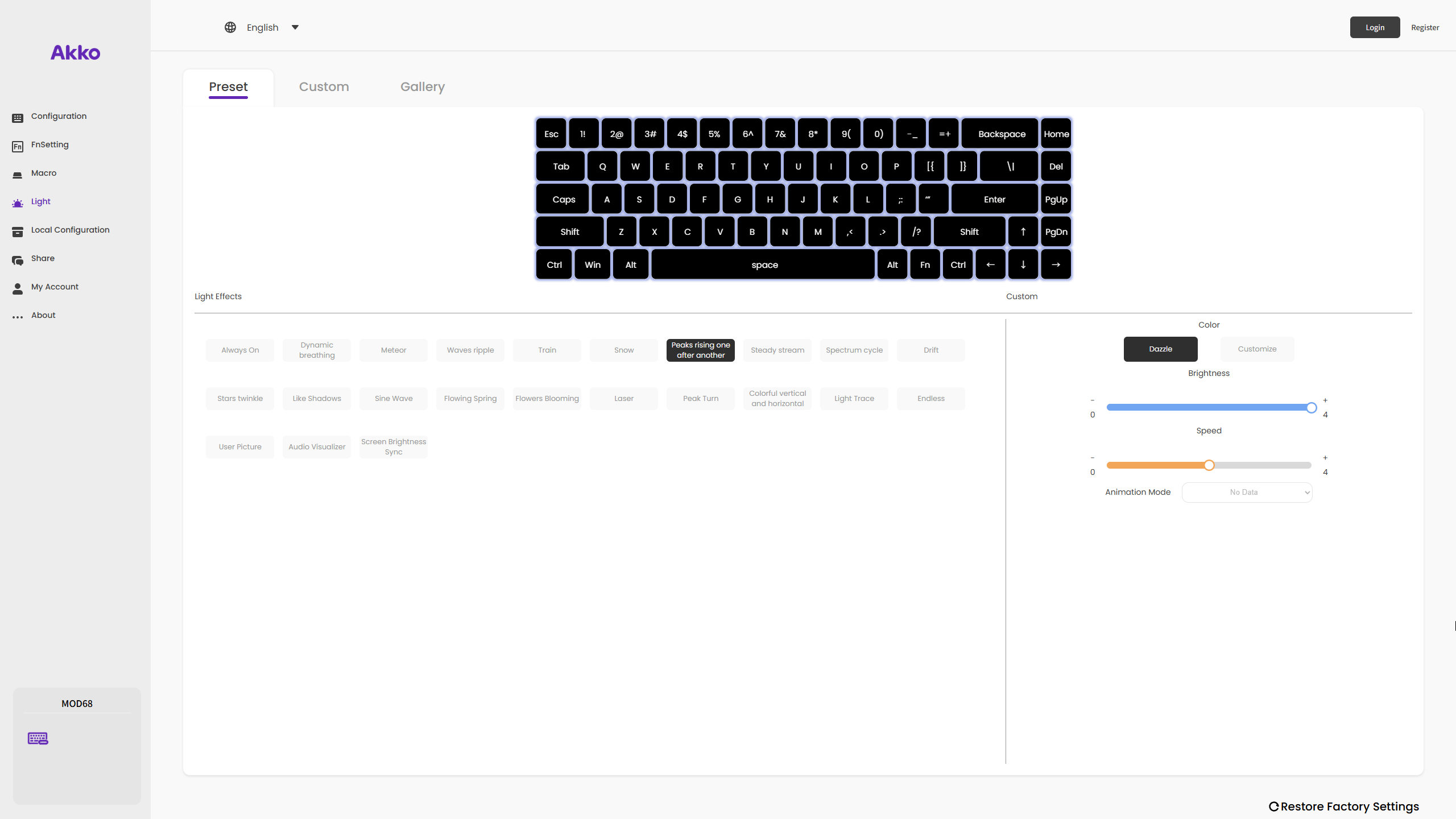Open the Gallery tab
The image size is (1456, 819).
423,87
